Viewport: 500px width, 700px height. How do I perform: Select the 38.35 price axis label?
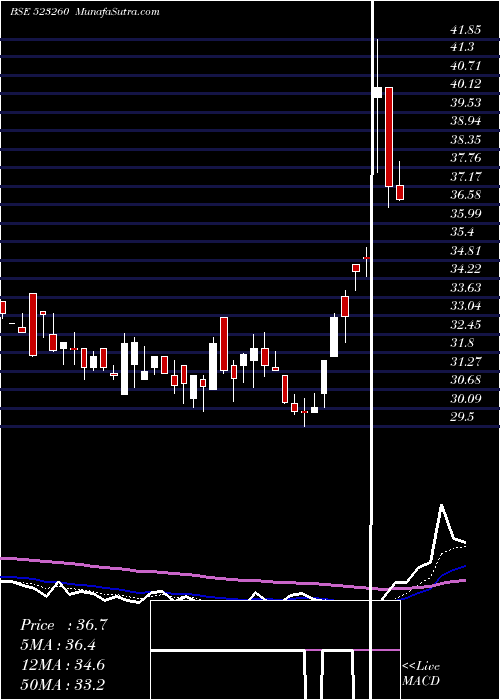pos(466,140)
